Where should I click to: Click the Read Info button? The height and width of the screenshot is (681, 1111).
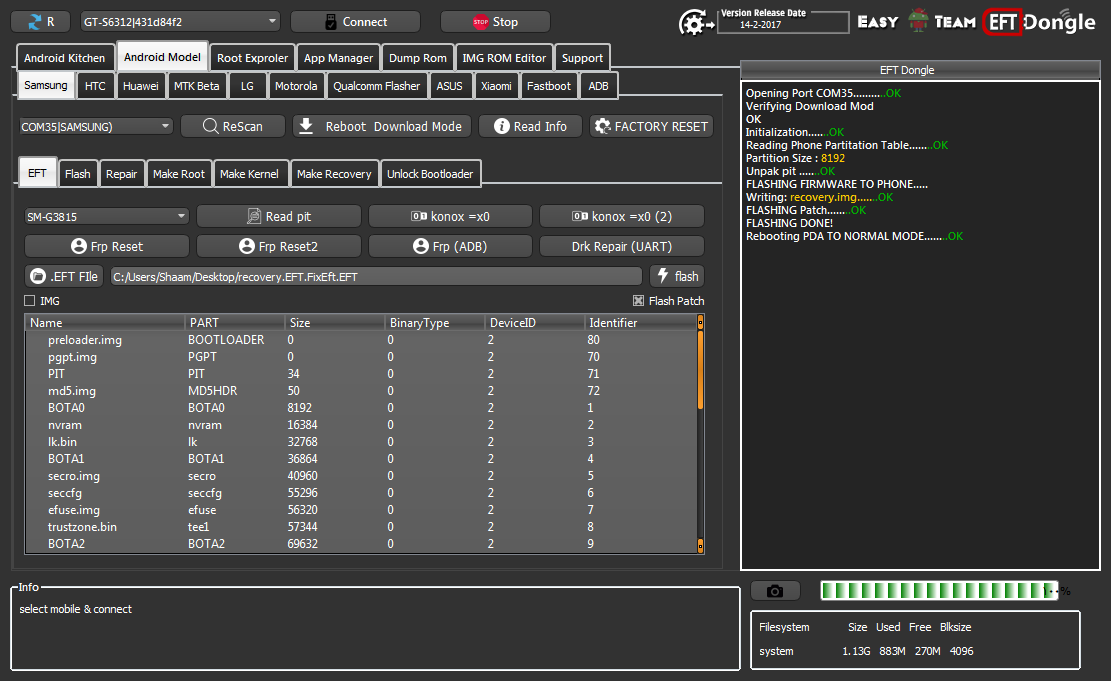[x=531, y=126]
